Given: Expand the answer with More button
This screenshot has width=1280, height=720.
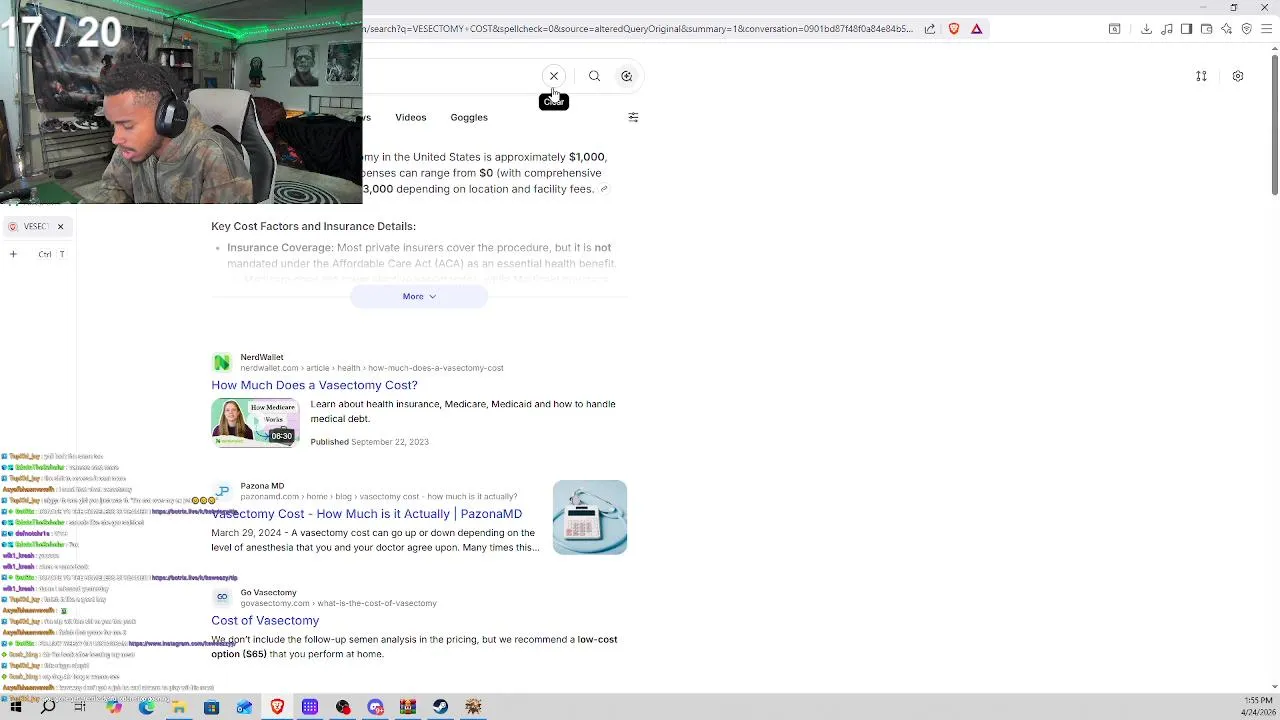Looking at the screenshot, I should [x=419, y=296].
